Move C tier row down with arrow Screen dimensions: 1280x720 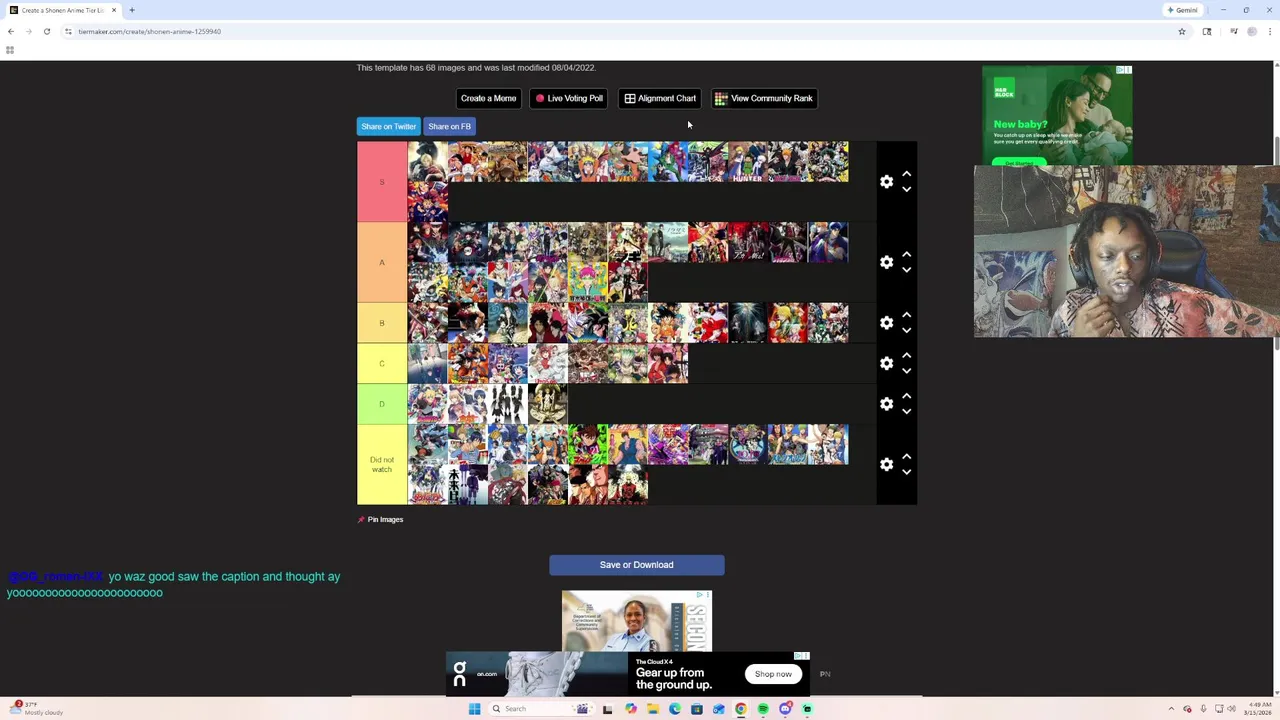(x=907, y=371)
